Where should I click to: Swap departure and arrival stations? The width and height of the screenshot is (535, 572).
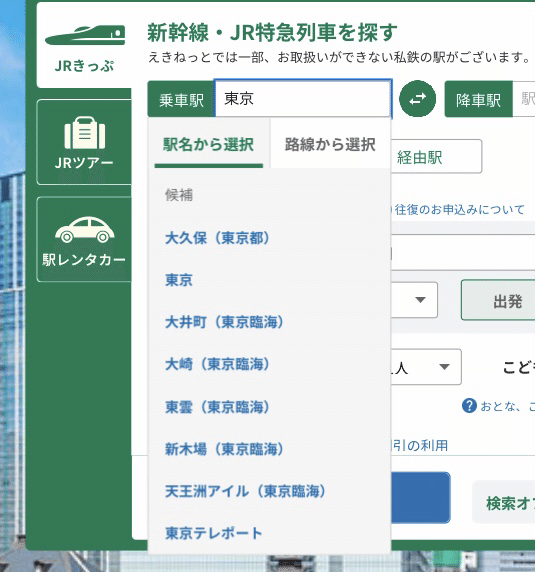417,99
